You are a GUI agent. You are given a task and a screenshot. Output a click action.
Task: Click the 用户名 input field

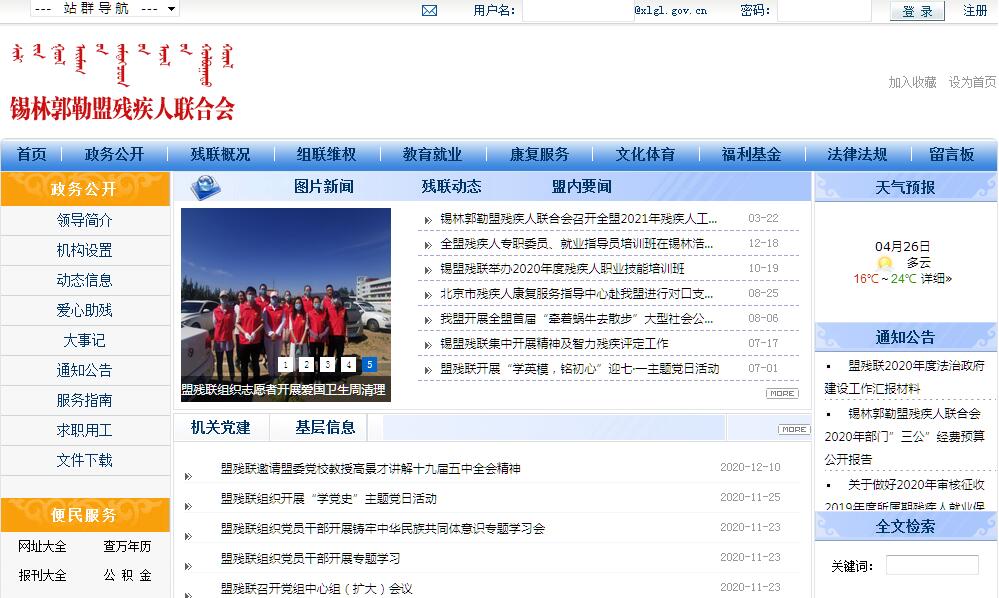(577, 11)
